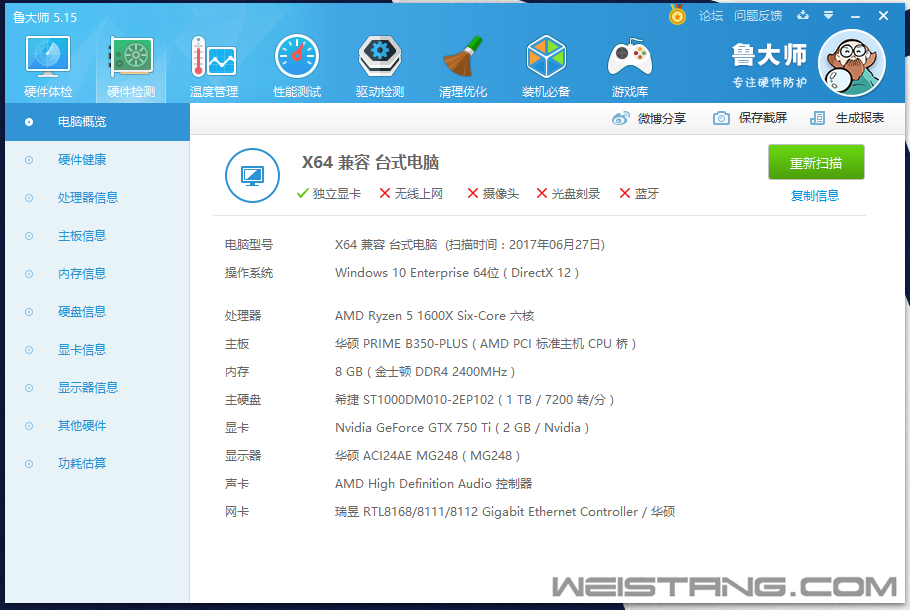Open 温度管理 temperature management icon
This screenshot has width=910, height=610.
tap(214, 57)
